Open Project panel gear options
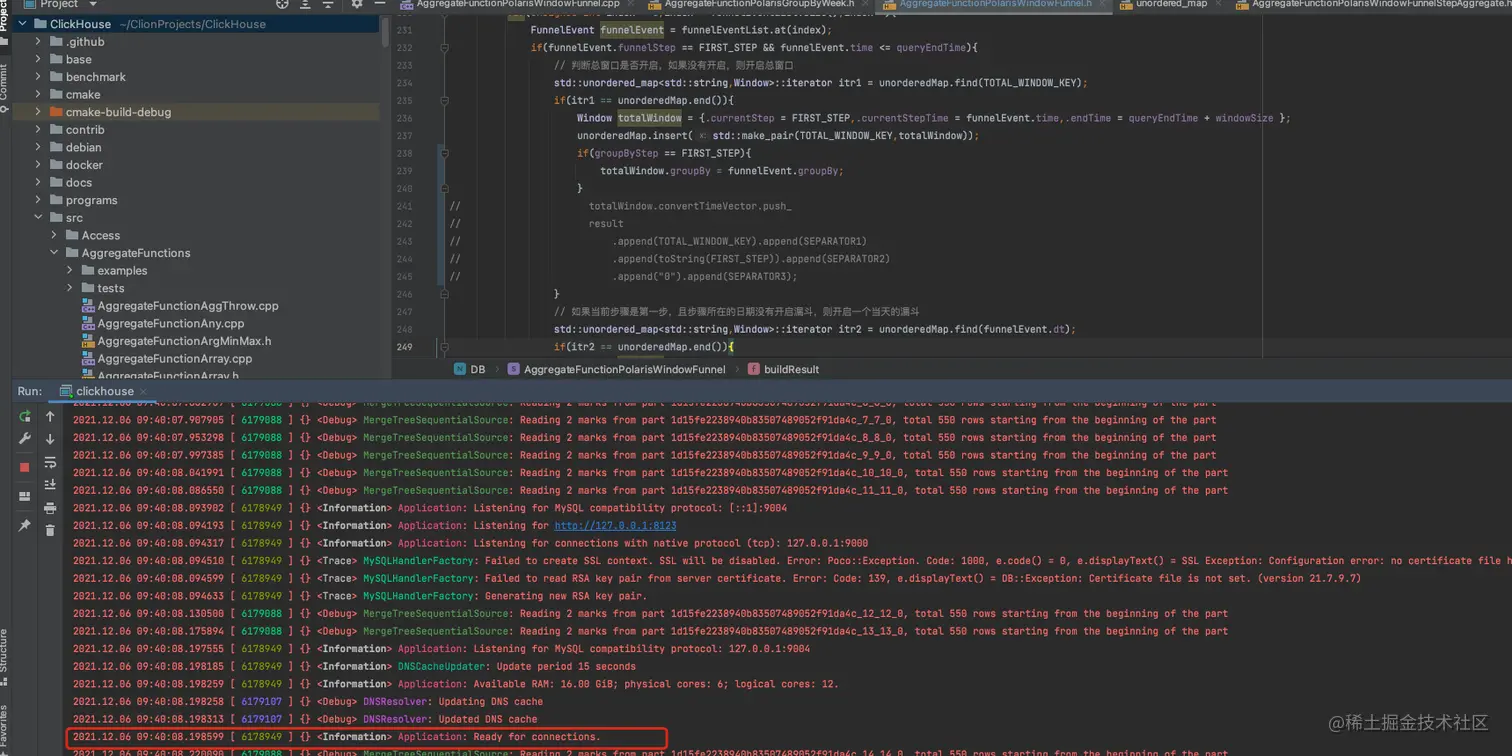 [x=357, y=4]
